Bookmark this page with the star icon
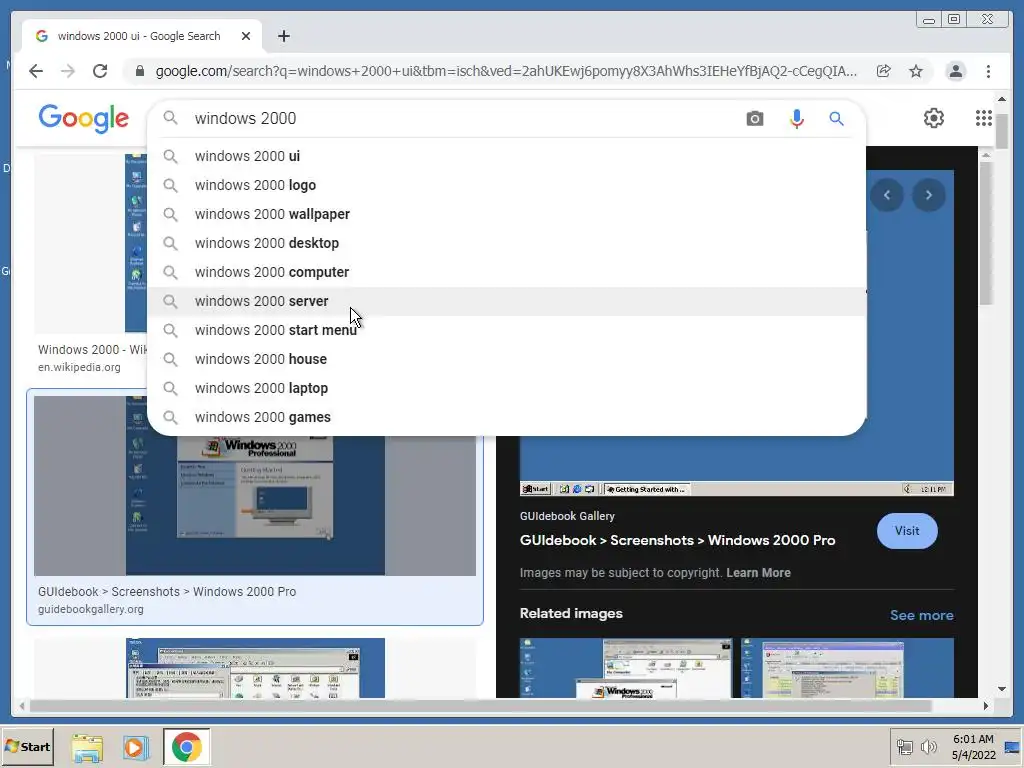 tap(916, 71)
